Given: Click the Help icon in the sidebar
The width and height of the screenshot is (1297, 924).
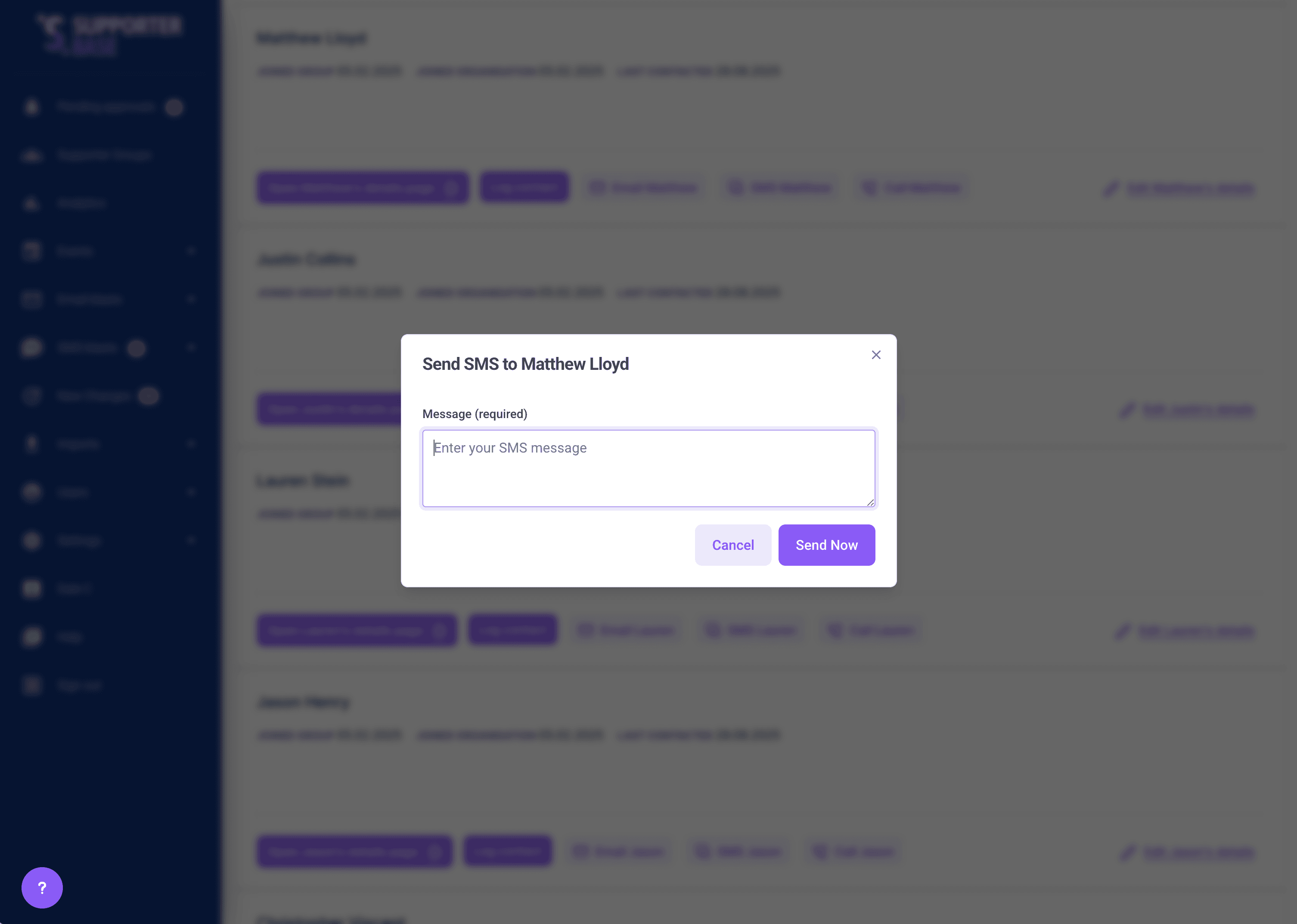Looking at the screenshot, I should [x=32, y=637].
